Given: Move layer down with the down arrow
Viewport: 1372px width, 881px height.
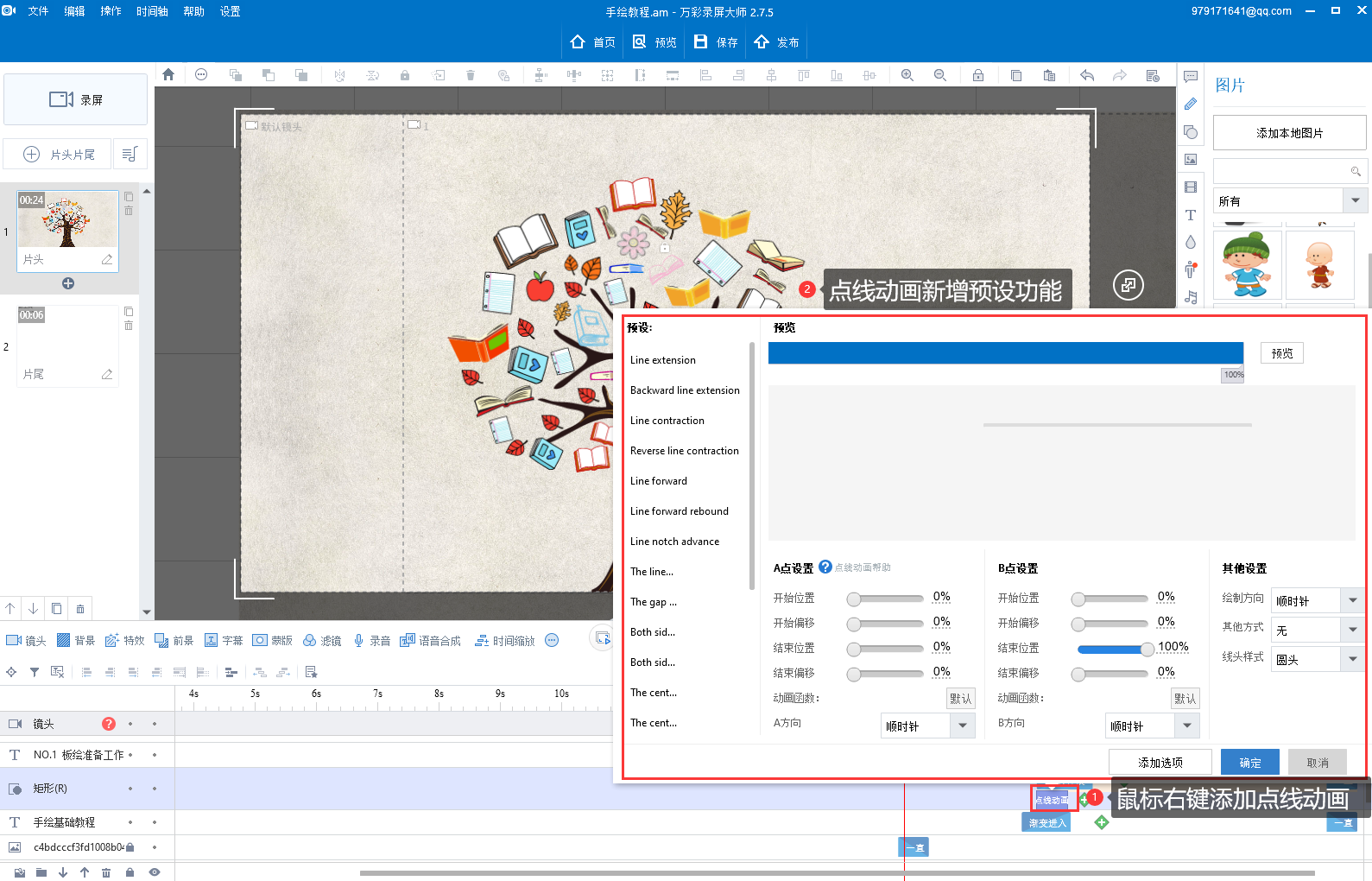Looking at the screenshot, I should [x=63, y=872].
